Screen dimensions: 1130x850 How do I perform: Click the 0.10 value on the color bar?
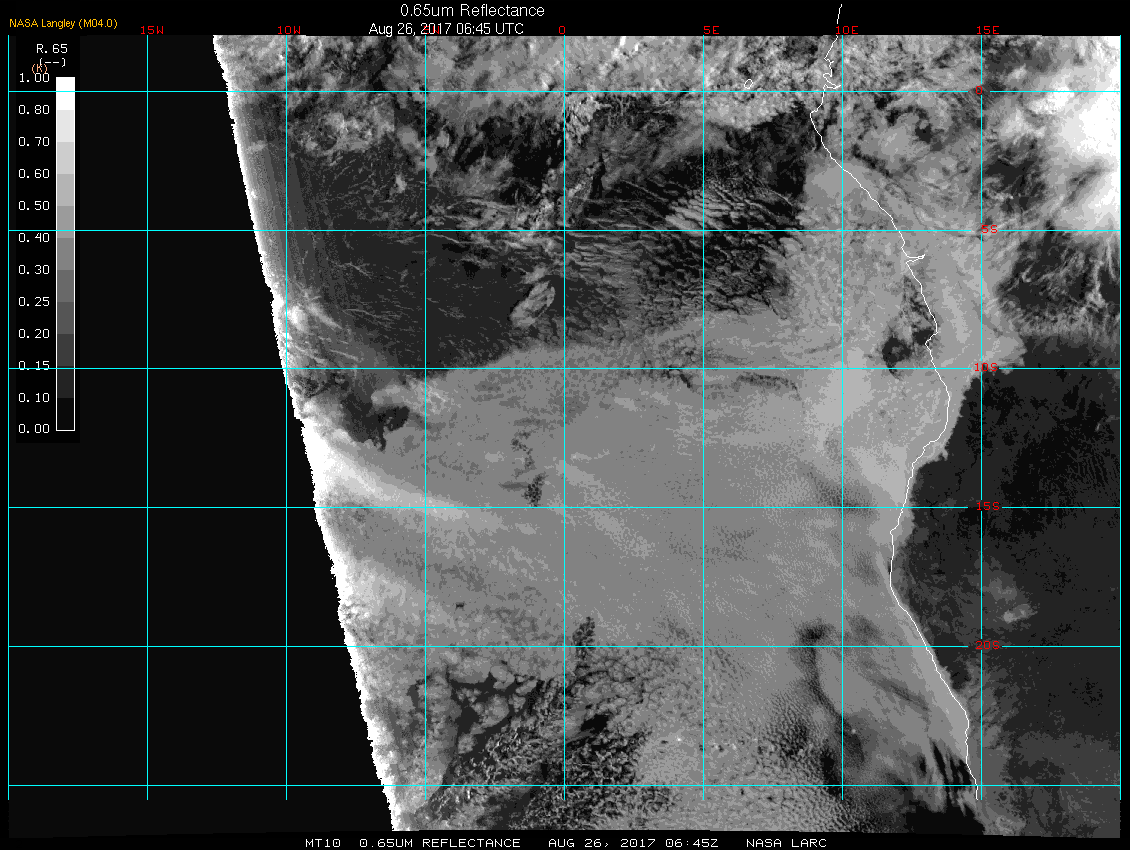pyautogui.click(x=34, y=398)
